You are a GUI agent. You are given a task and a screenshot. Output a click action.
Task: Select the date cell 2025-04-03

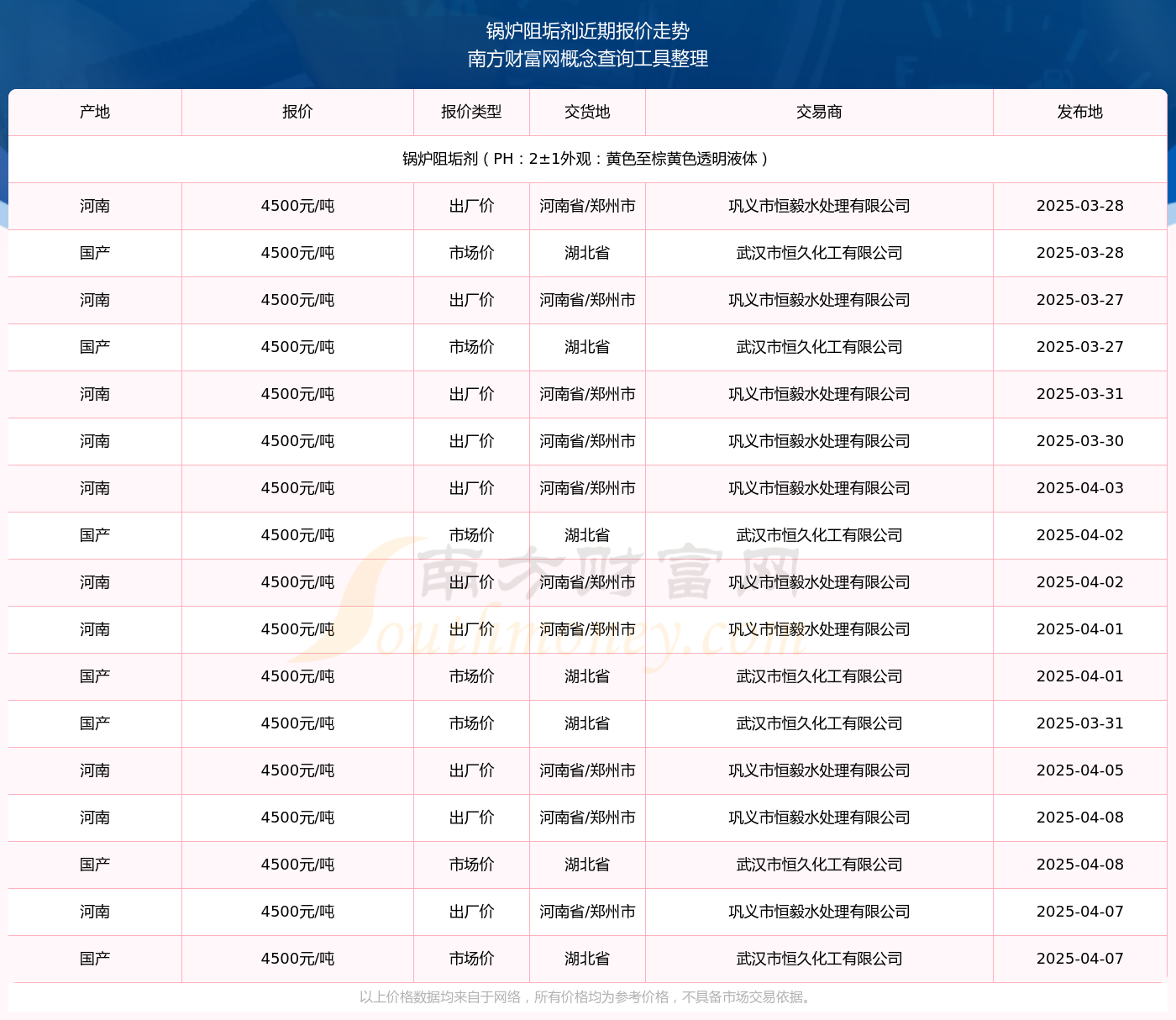pyautogui.click(x=1080, y=488)
